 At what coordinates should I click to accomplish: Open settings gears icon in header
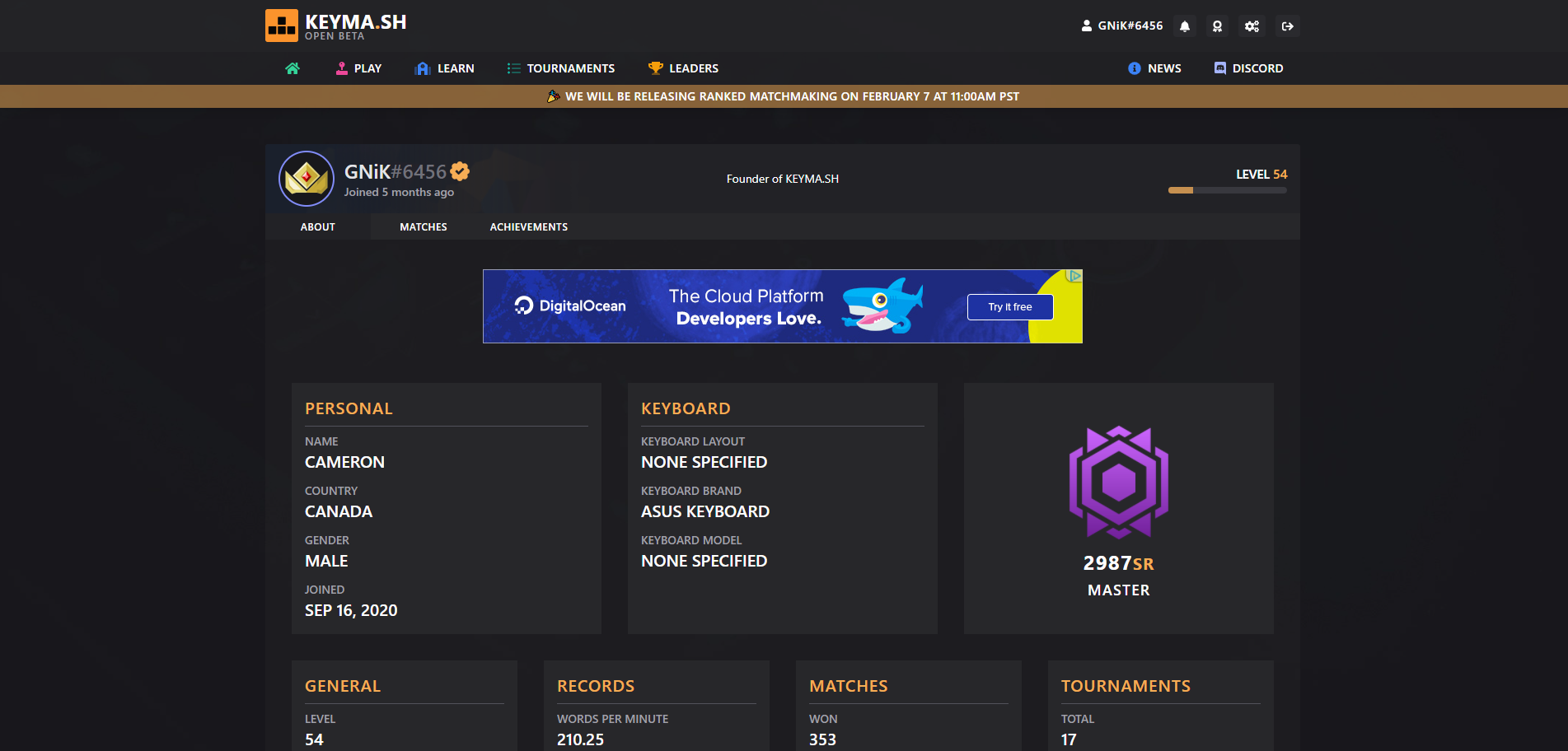pyautogui.click(x=1252, y=26)
